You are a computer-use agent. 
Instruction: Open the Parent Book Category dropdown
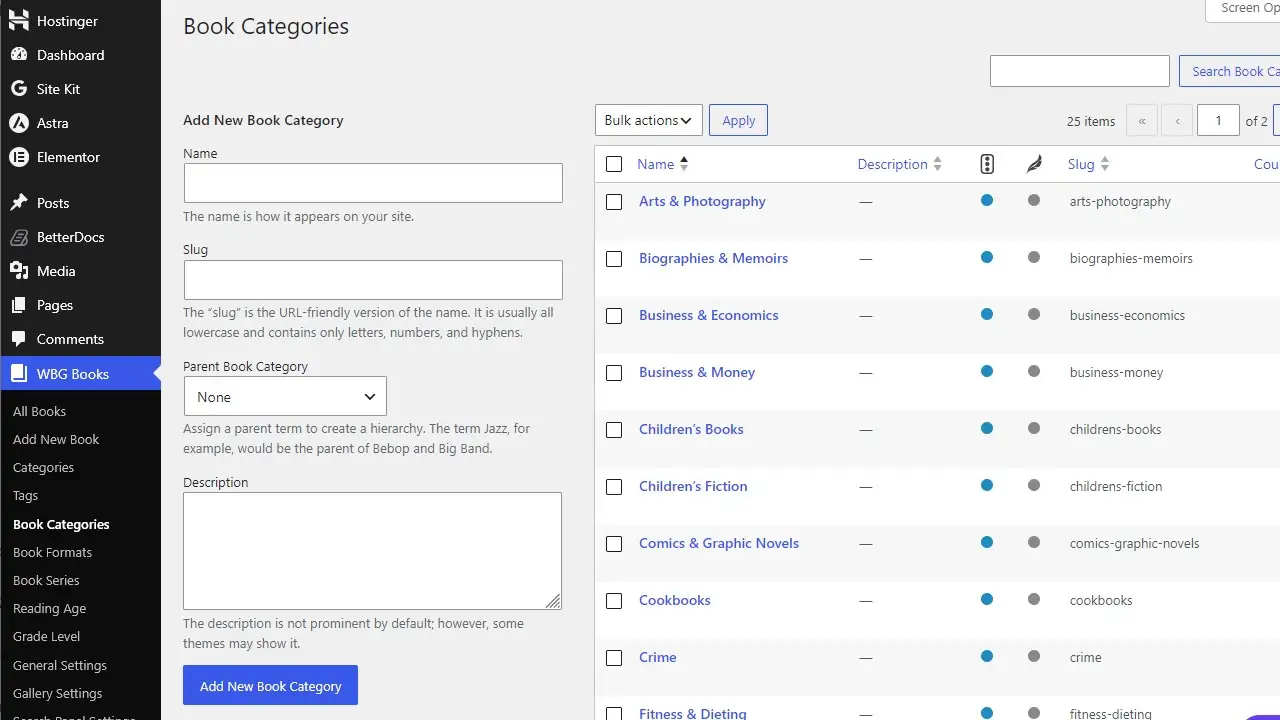click(x=285, y=397)
